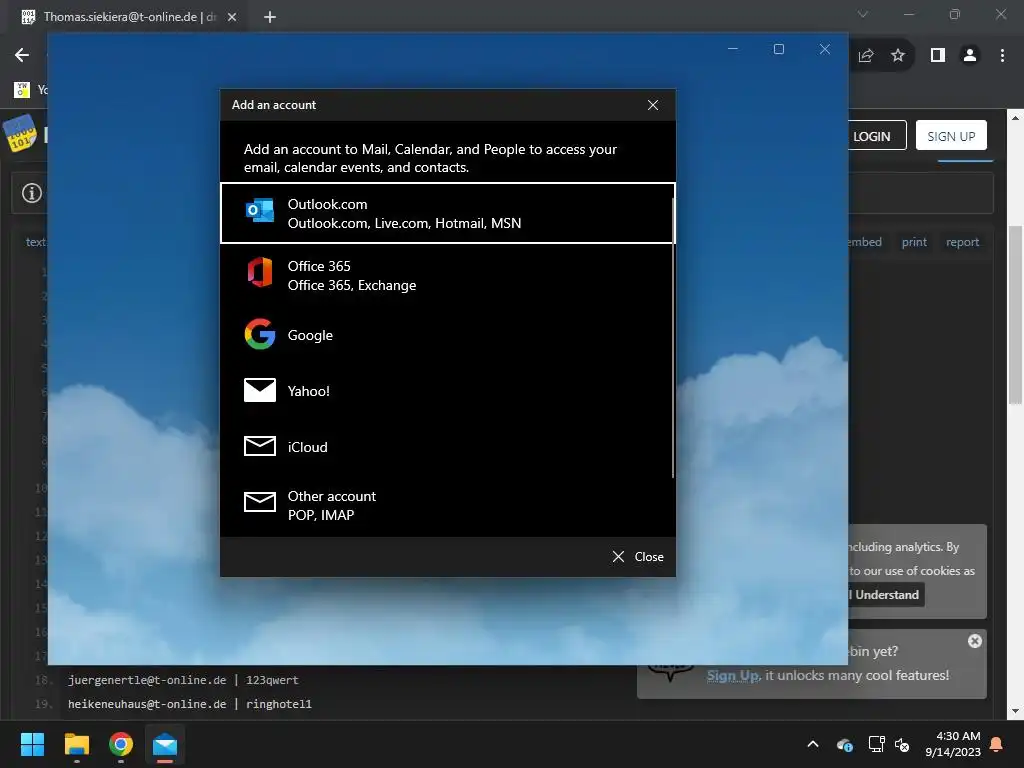
Task: Bookmark page with star icon
Action: click(x=898, y=56)
